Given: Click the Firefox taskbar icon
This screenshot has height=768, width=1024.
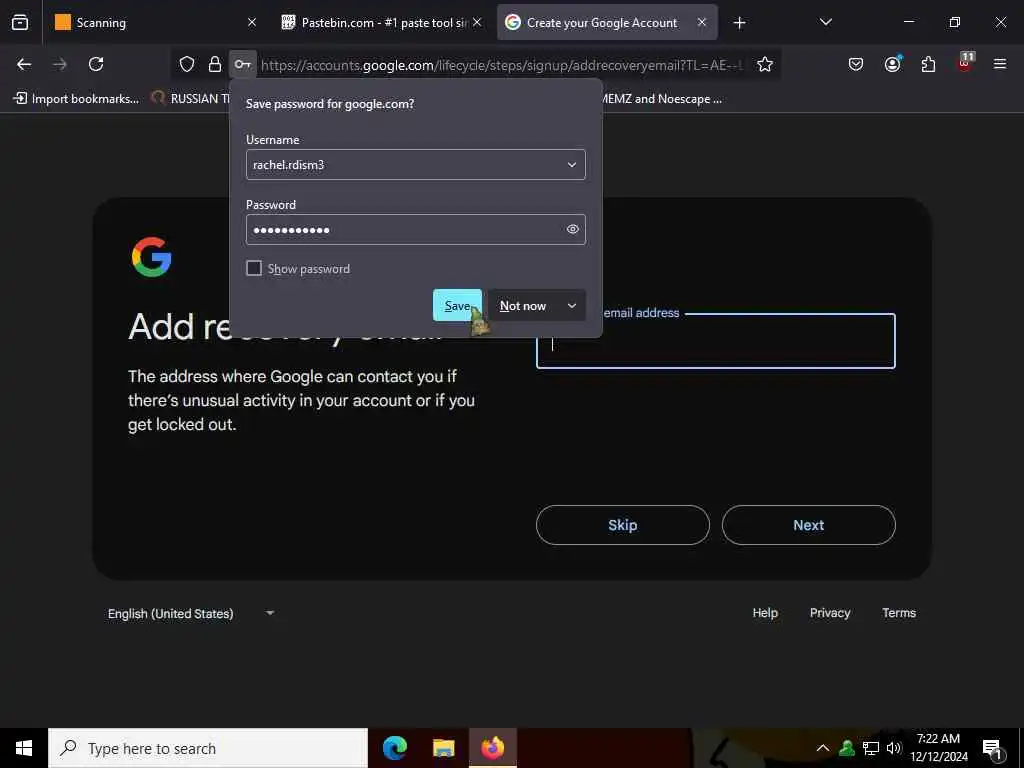Looking at the screenshot, I should pyautogui.click(x=493, y=748).
